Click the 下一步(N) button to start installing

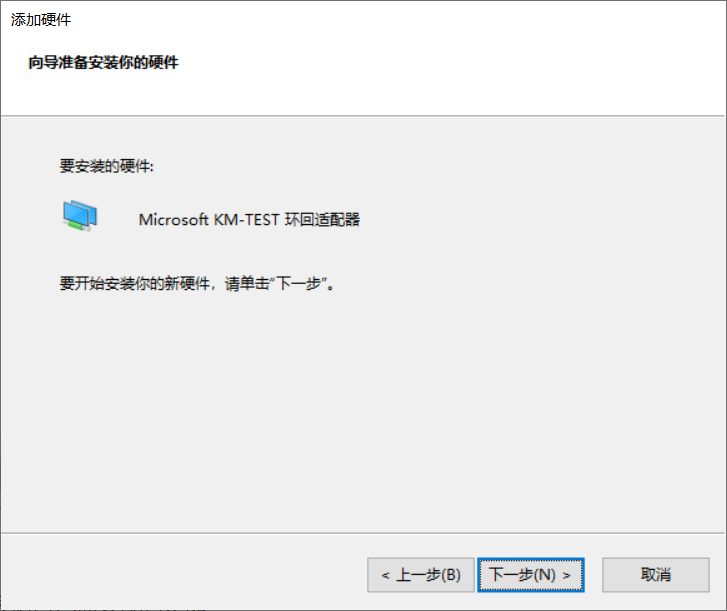pyautogui.click(x=530, y=575)
